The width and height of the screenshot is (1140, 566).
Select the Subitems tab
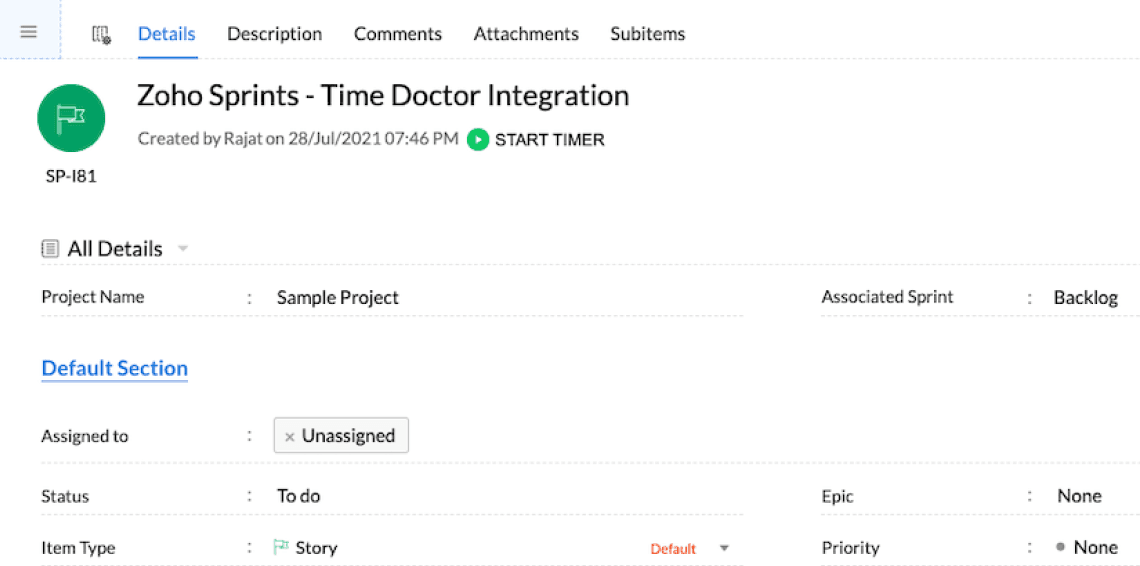coord(647,34)
